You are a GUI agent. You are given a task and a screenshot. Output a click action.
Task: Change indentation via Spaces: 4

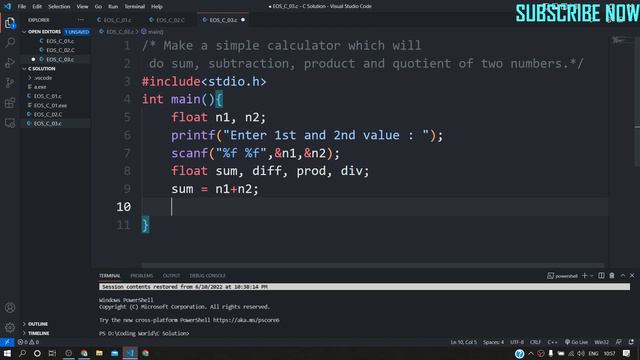point(493,342)
